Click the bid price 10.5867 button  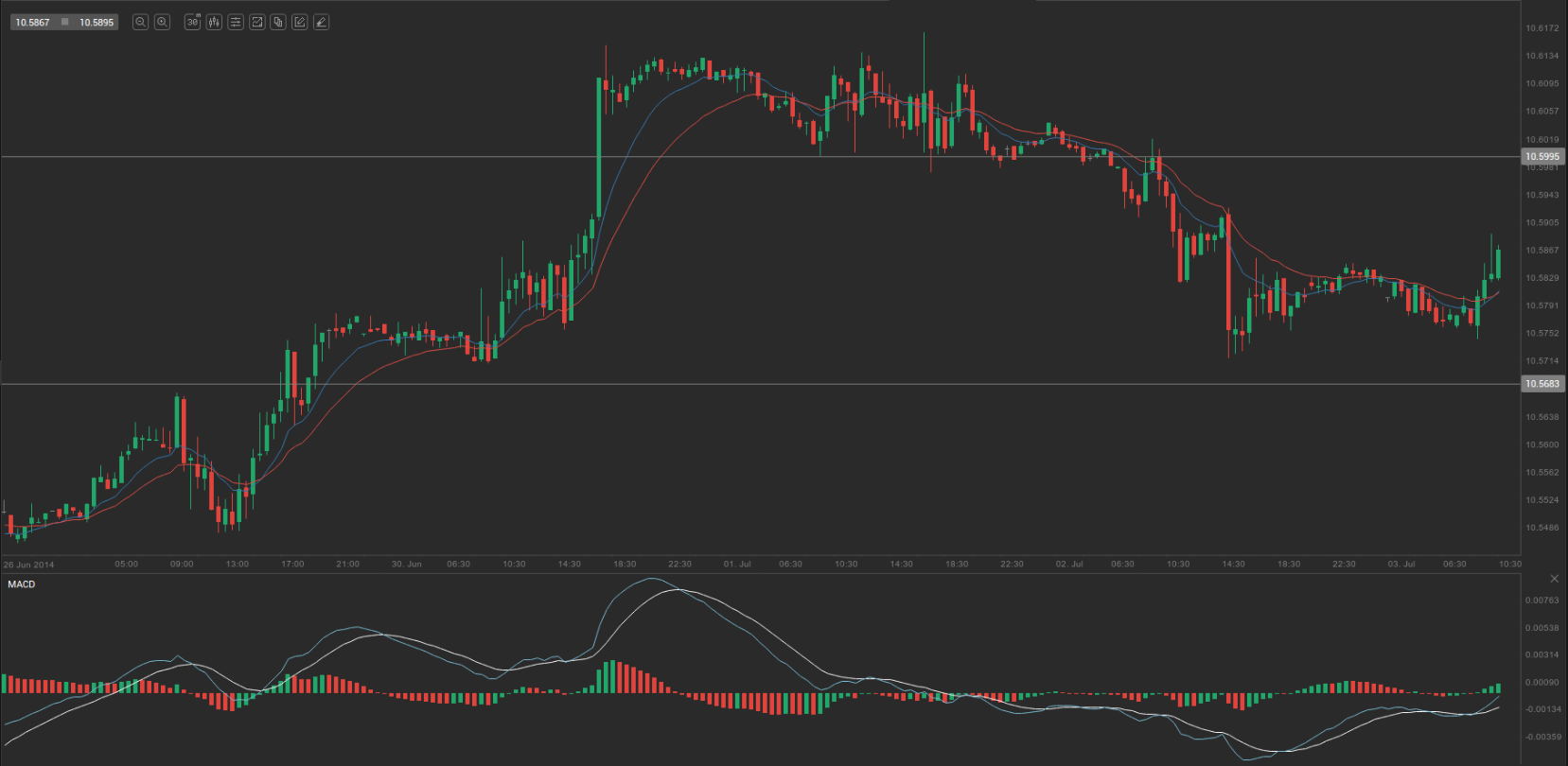coord(32,22)
